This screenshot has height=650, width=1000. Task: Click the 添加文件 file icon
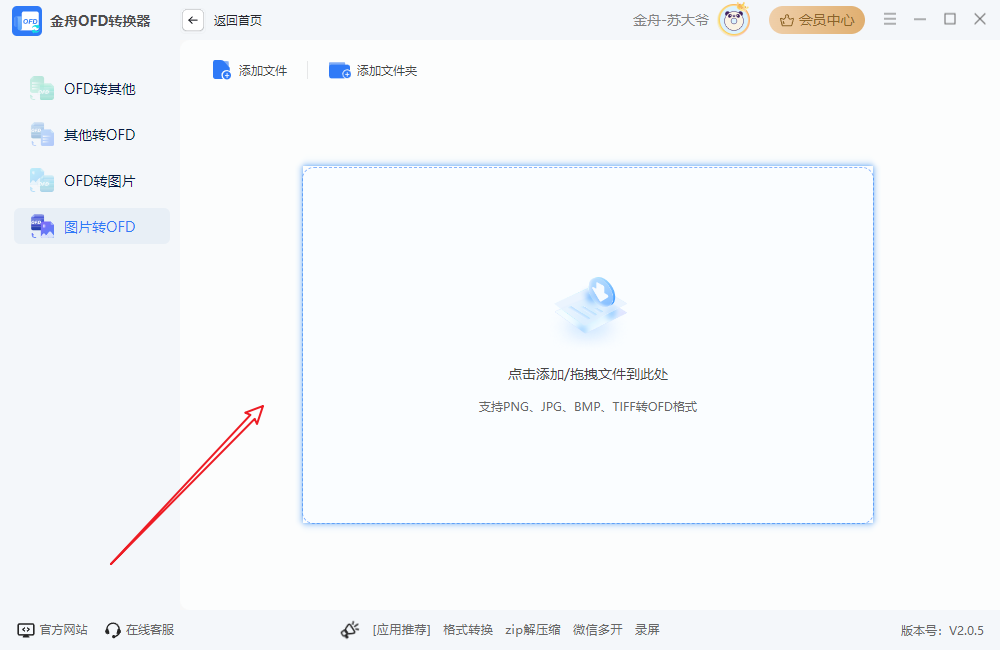pos(221,70)
